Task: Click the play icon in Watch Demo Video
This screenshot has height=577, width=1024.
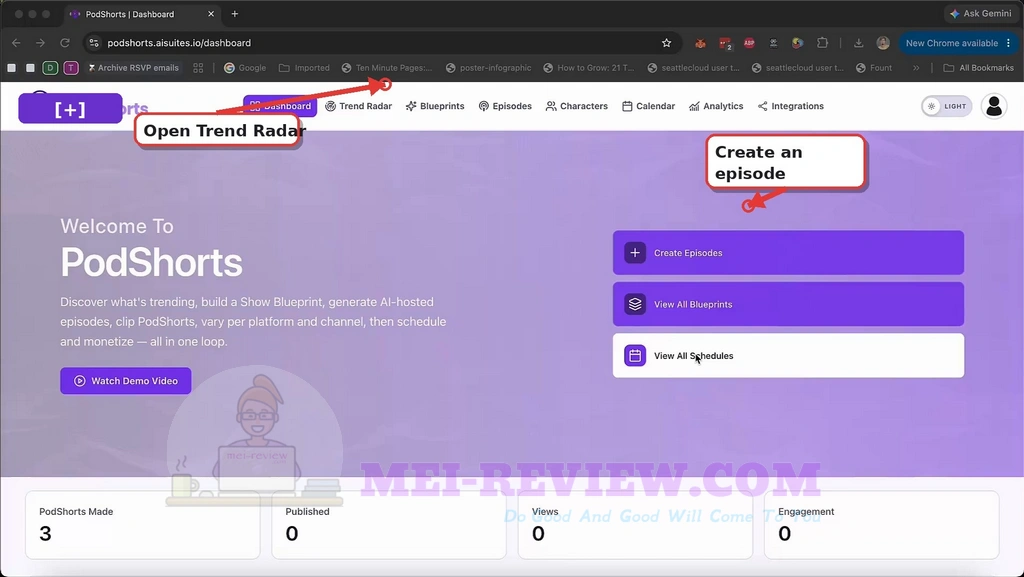Action: [80, 381]
